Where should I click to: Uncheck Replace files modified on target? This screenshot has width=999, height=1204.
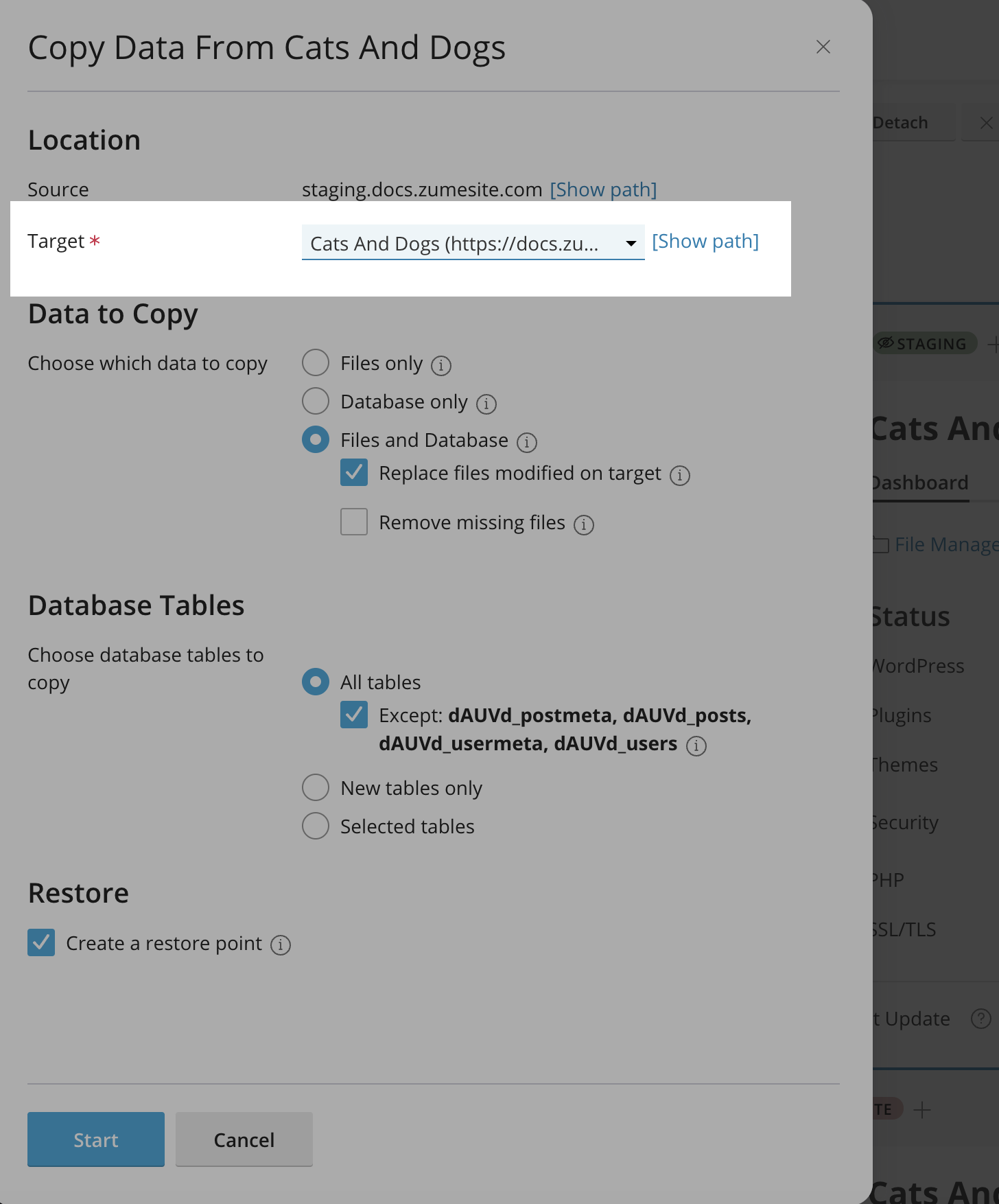[x=354, y=472]
